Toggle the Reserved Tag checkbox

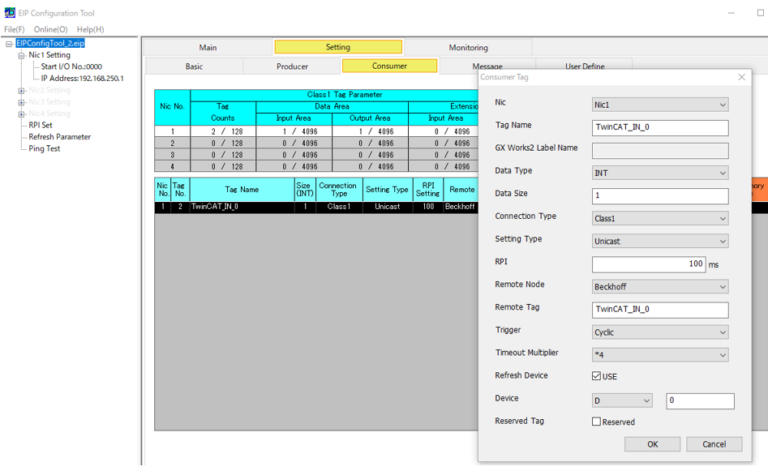coord(597,422)
